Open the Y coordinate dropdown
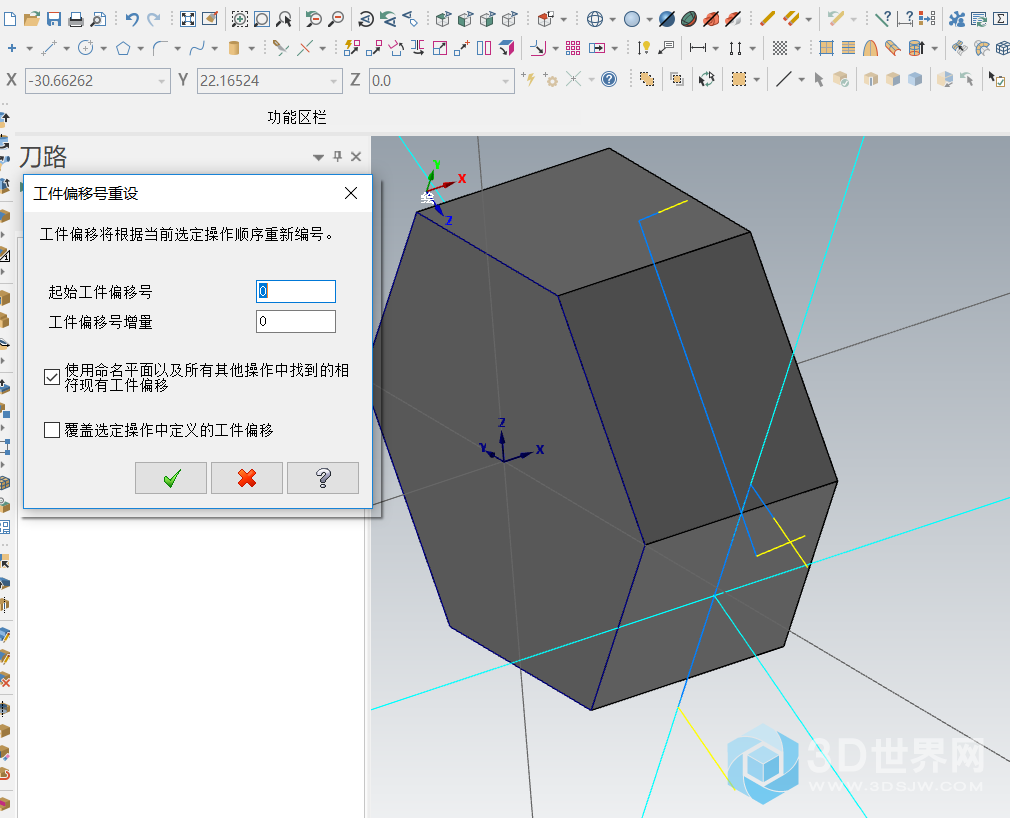1010x818 pixels. [333, 81]
